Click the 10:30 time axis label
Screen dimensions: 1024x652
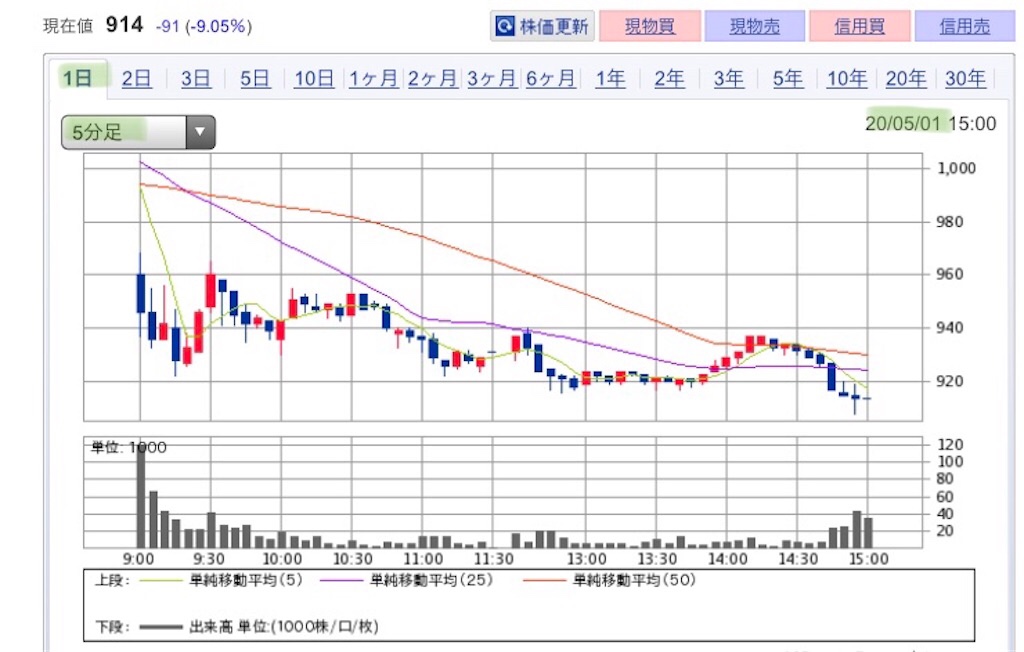(x=353, y=559)
